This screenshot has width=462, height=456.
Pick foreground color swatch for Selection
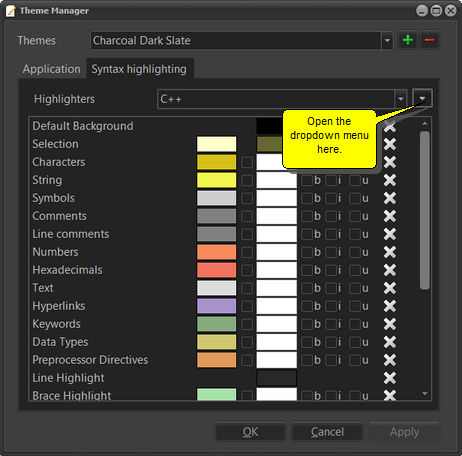[217, 144]
